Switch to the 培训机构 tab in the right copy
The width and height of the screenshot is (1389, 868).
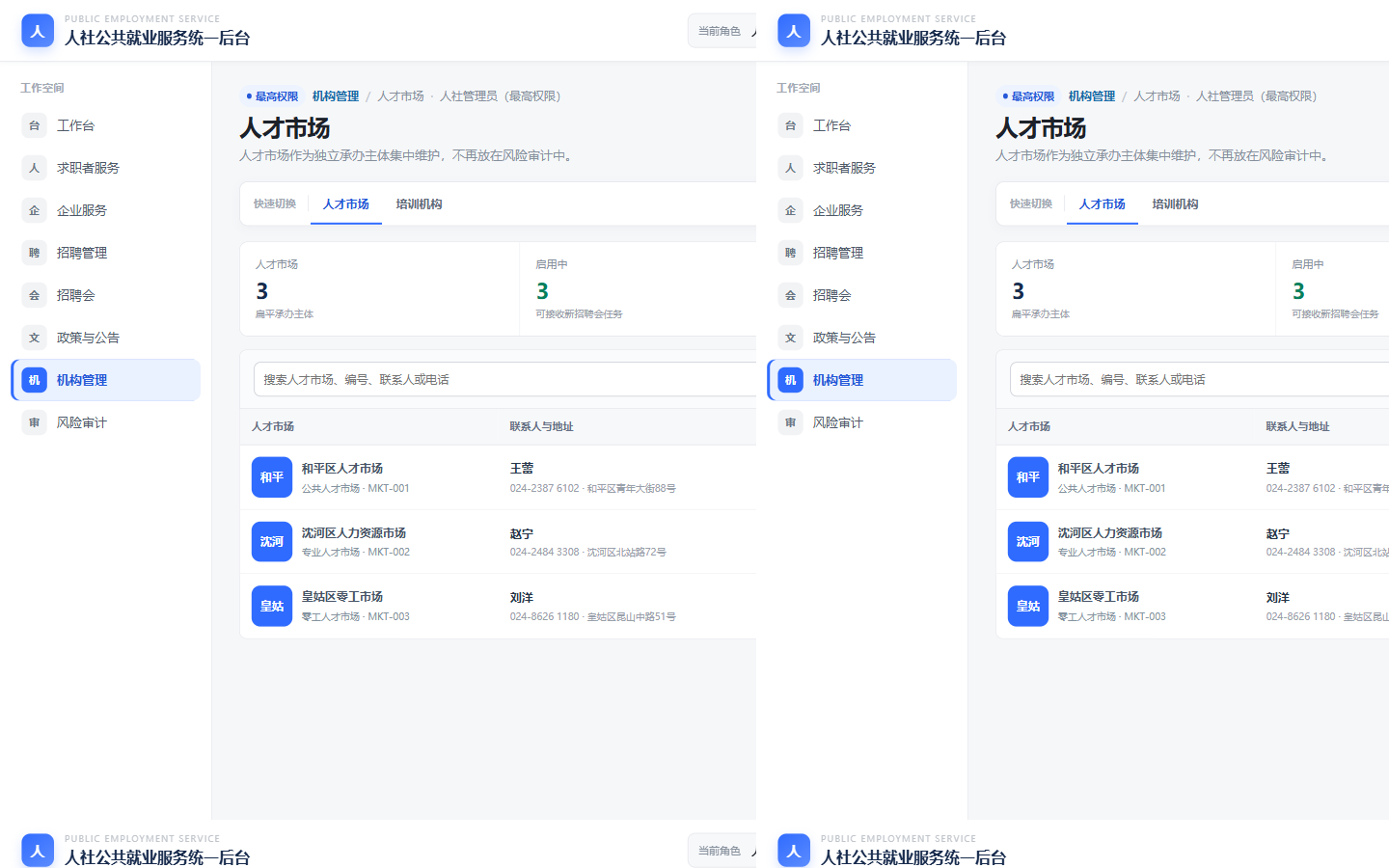(x=1176, y=204)
